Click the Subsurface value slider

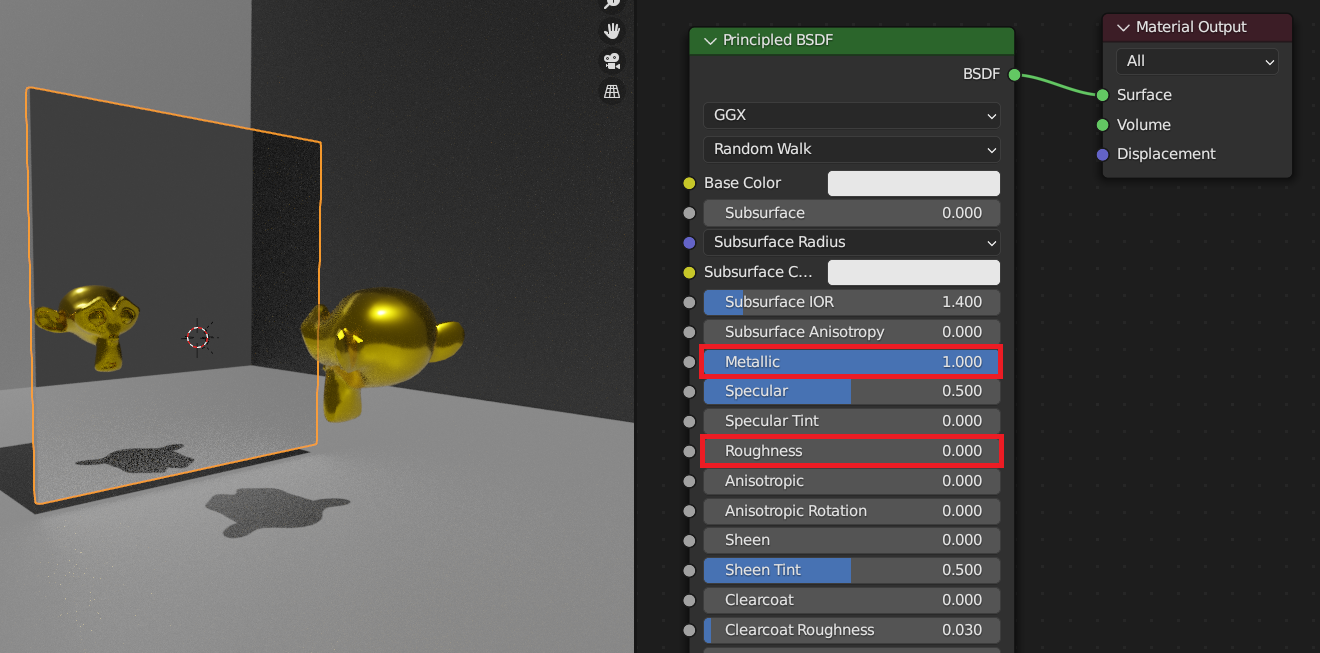tap(851, 213)
